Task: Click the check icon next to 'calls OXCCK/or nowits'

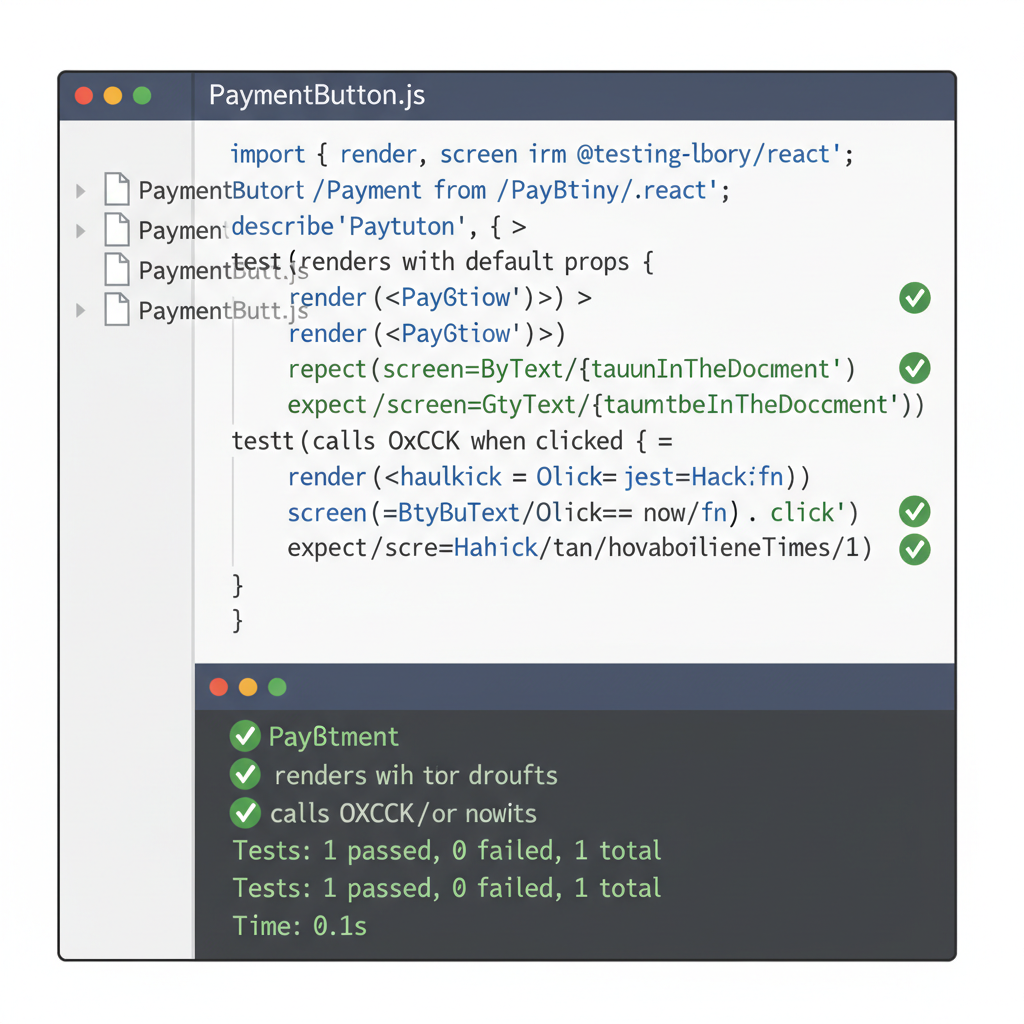Action: click(245, 813)
